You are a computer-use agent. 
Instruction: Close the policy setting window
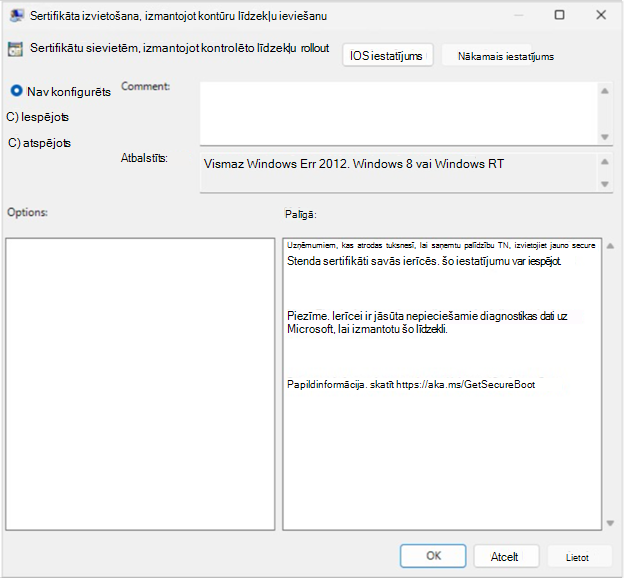(x=601, y=15)
